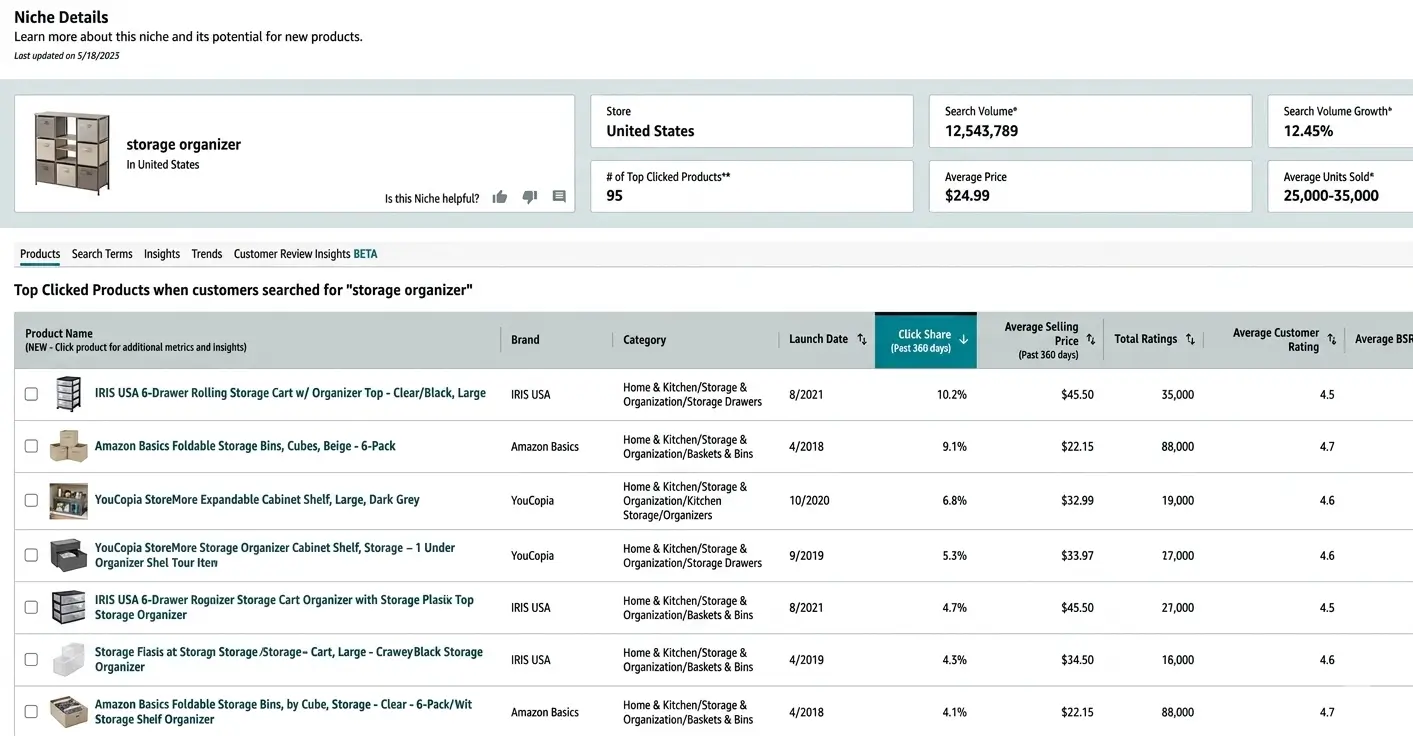Click the Amazon Basics brand in the 9.1% row

pyautogui.click(x=545, y=447)
